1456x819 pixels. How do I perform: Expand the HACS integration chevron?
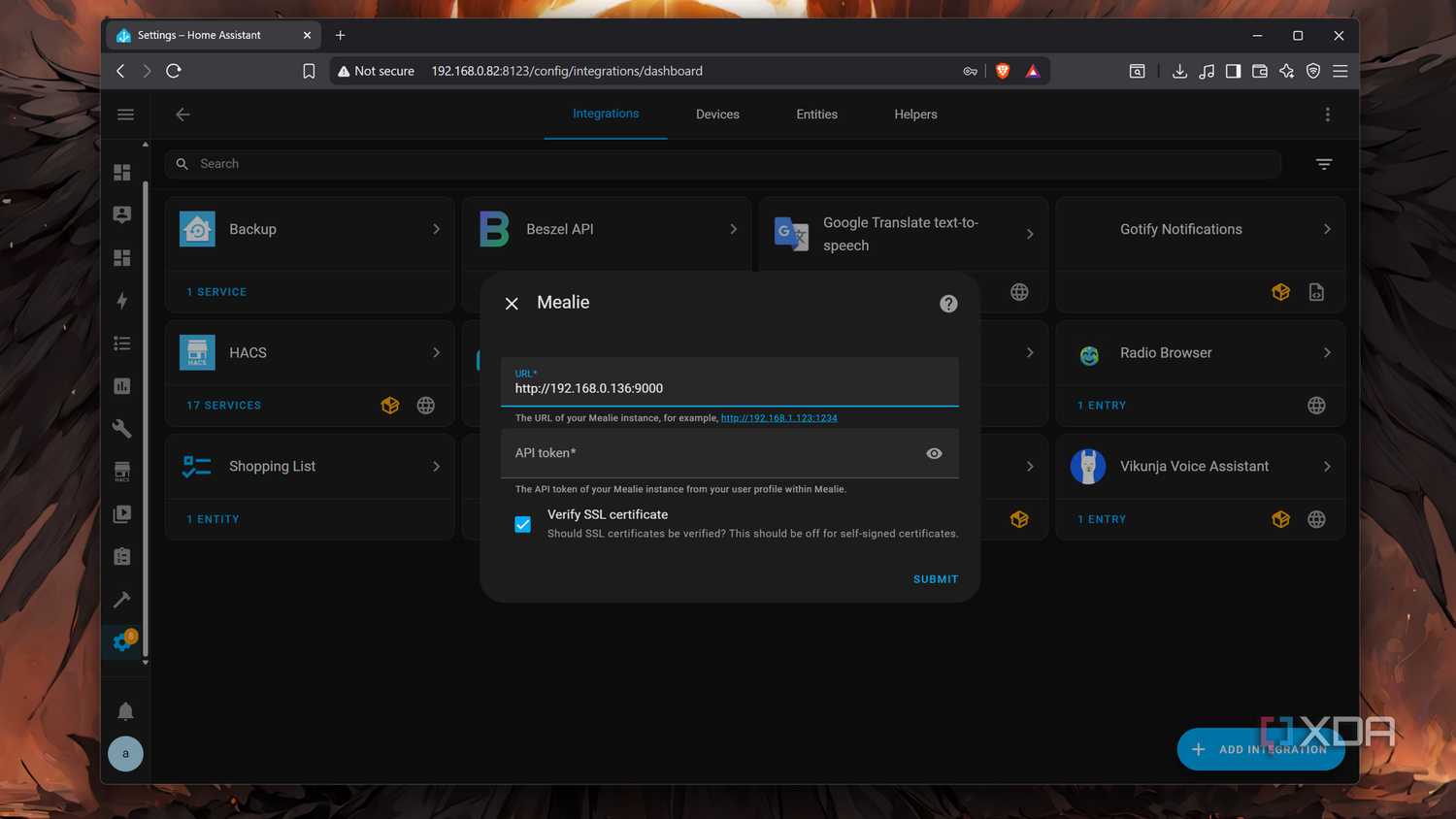pyautogui.click(x=436, y=352)
